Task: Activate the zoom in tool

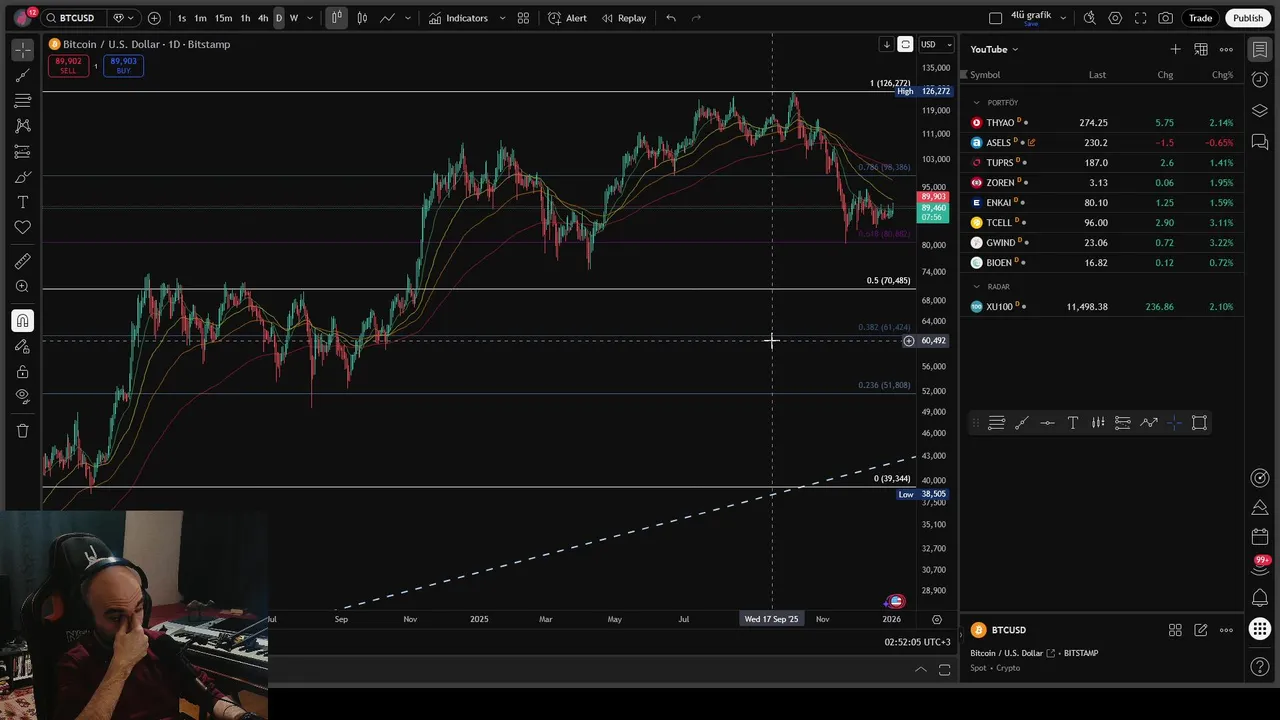Action: click(x=22, y=287)
